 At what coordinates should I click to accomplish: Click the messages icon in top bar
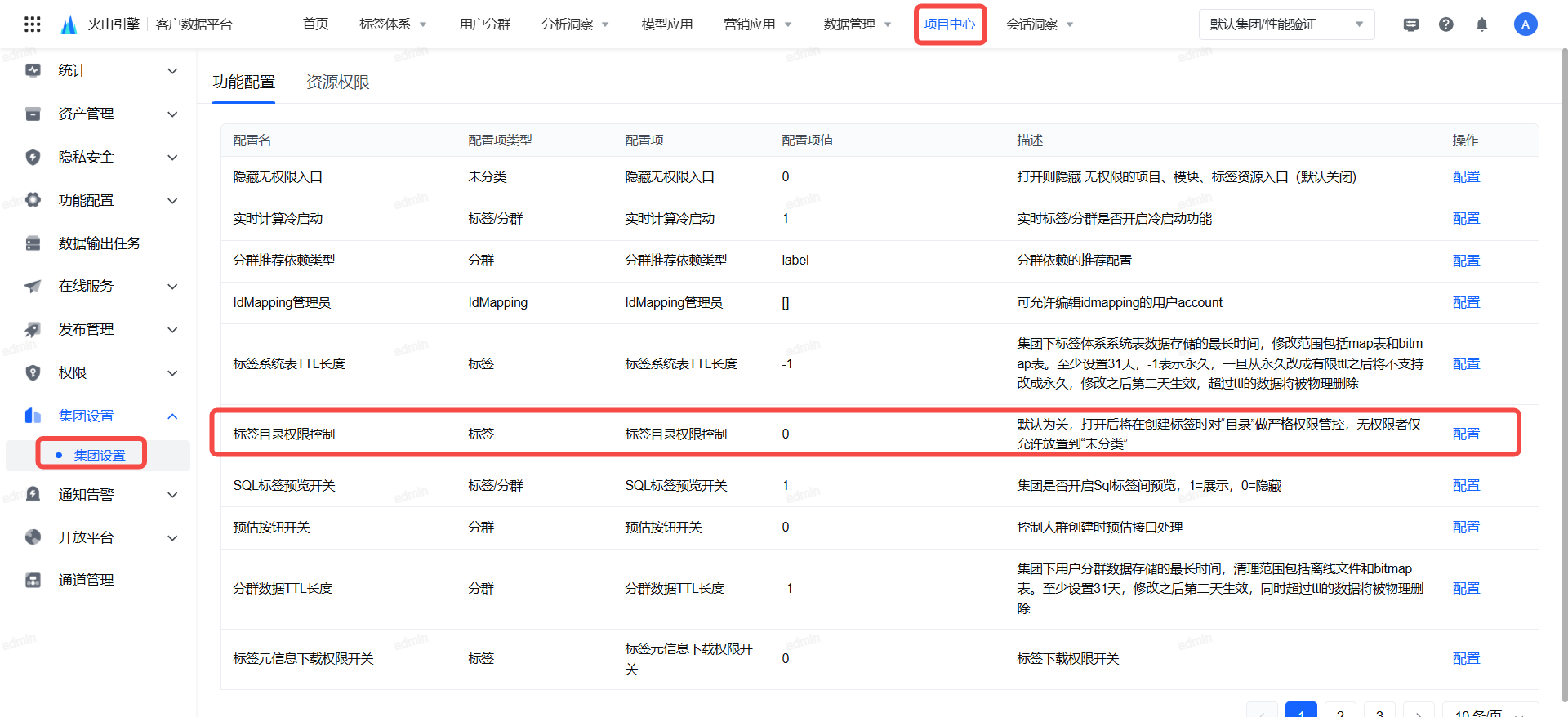(1410, 24)
